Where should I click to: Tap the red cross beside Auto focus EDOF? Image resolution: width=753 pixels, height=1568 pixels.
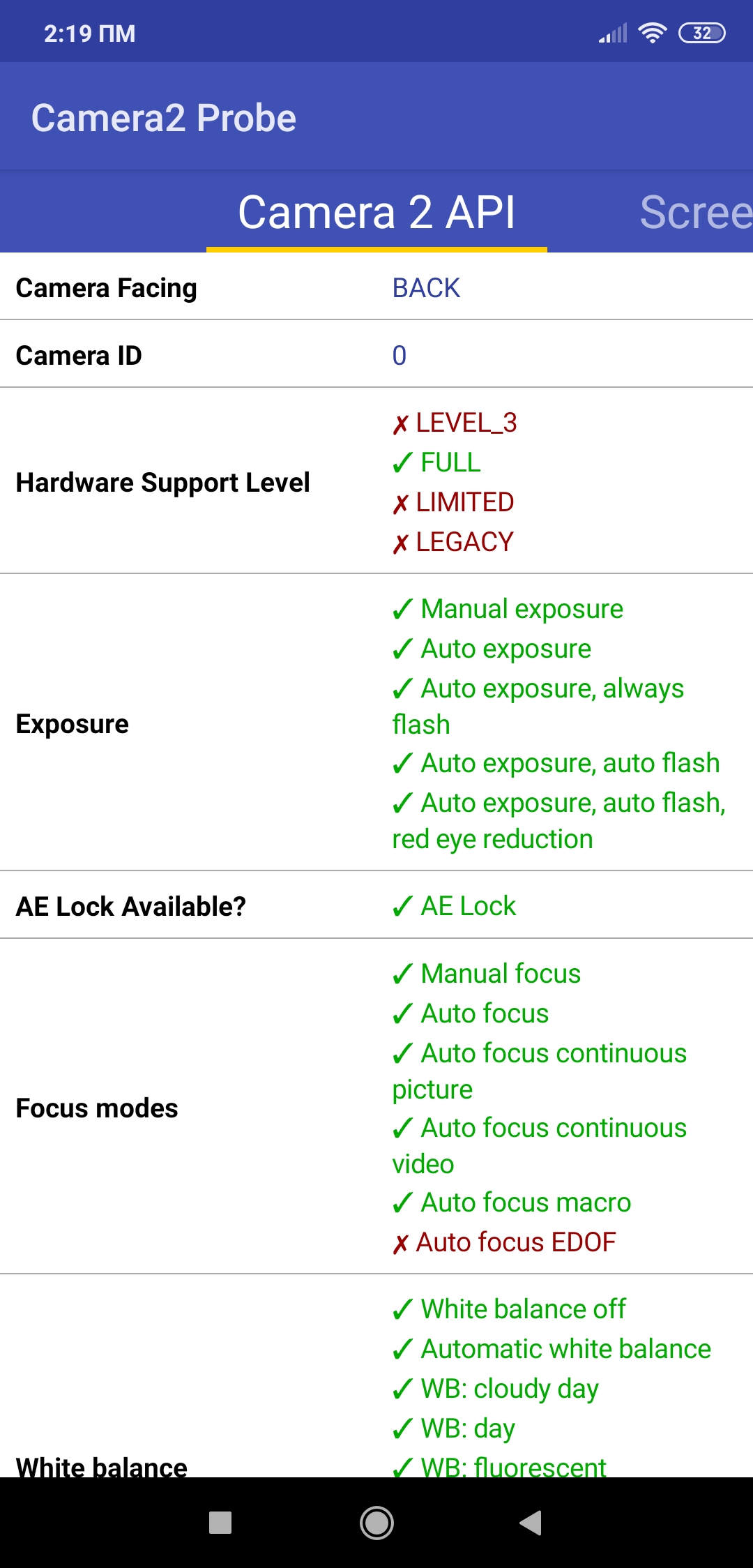(400, 1244)
